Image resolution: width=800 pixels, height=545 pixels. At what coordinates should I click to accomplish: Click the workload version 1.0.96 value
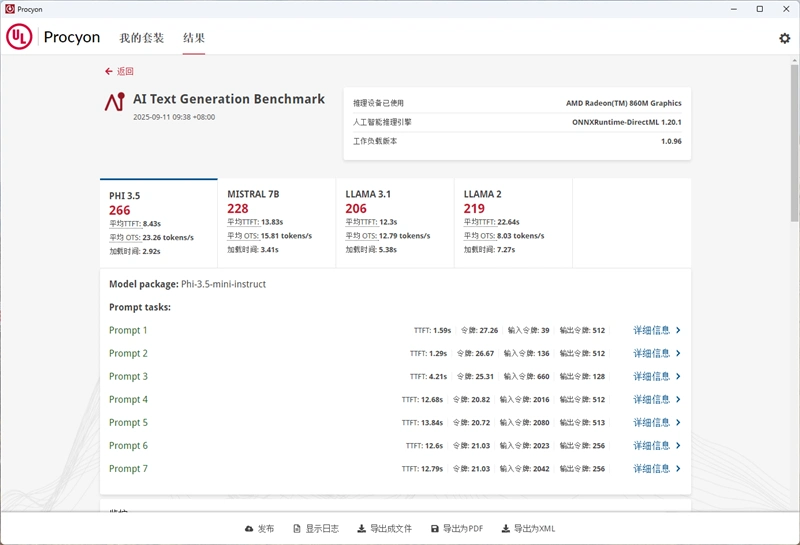pos(671,141)
